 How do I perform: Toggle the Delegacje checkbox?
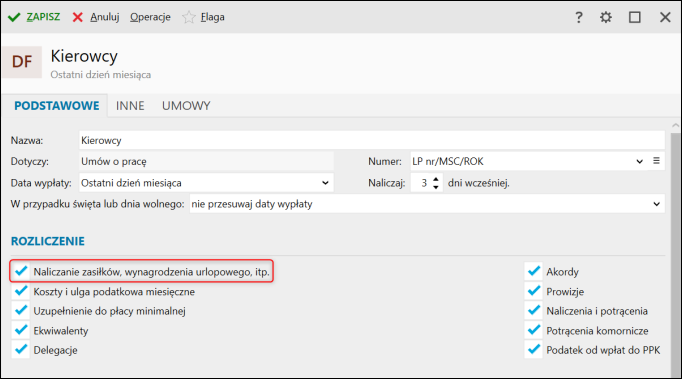(x=21, y=349)
